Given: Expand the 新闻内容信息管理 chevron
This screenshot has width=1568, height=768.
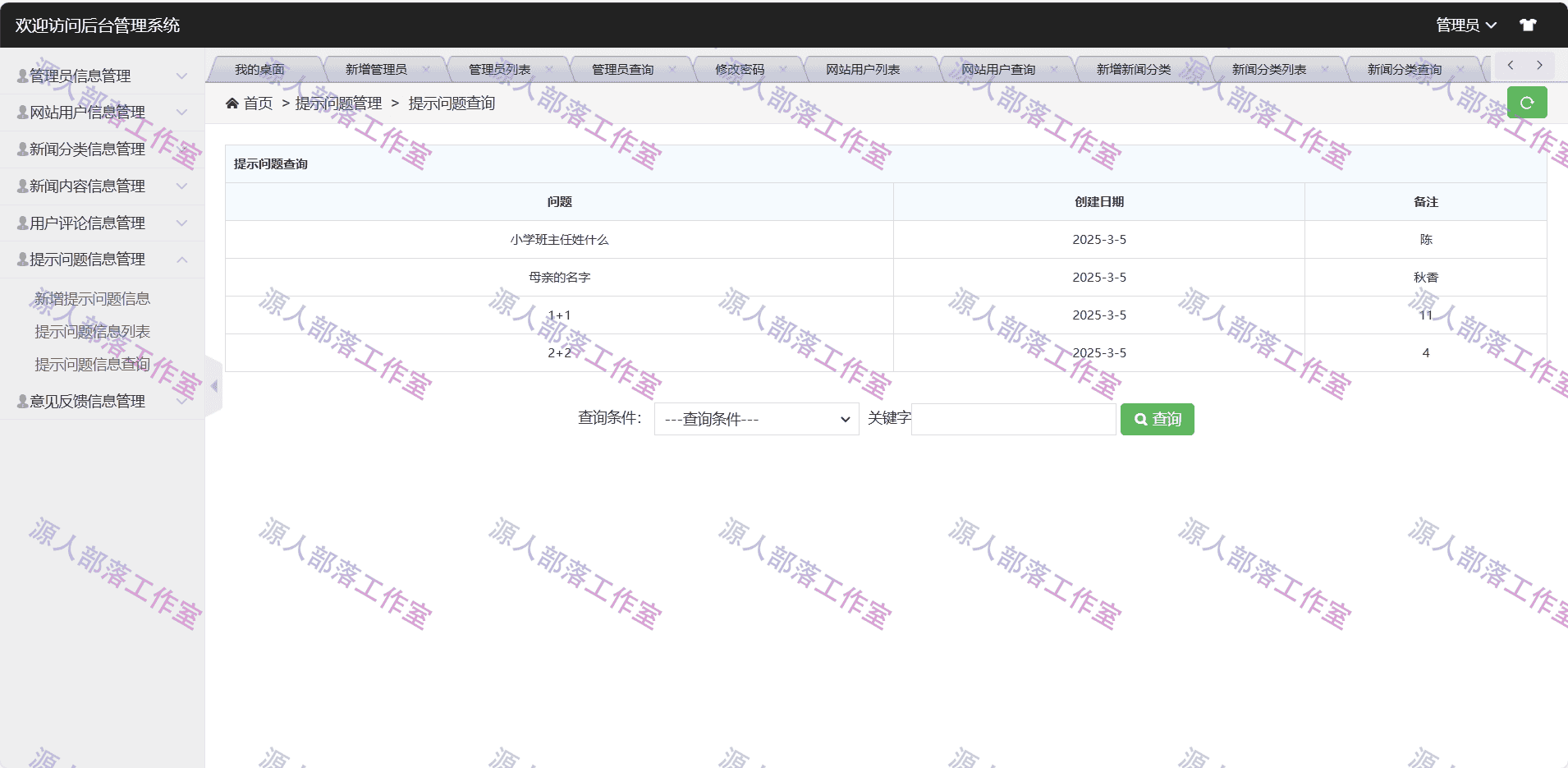Looking at the screenshot, I should 182,186.
